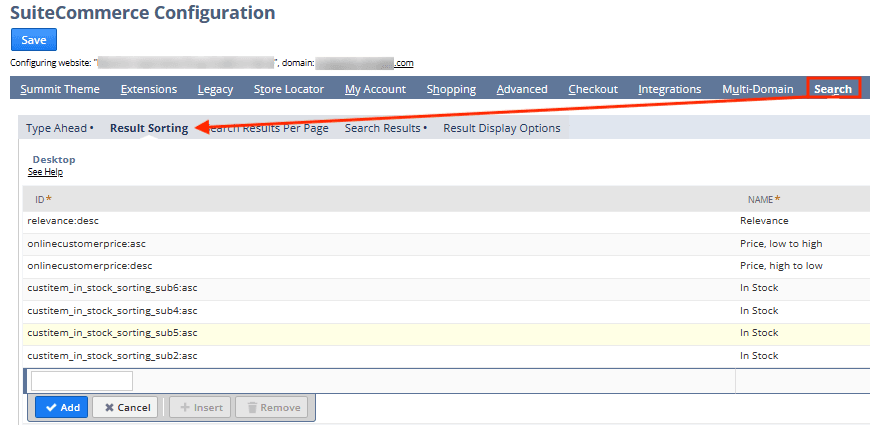870x425 pixels.
Task: Switch to the Advanced tab
Action: [x=522, y=89]
